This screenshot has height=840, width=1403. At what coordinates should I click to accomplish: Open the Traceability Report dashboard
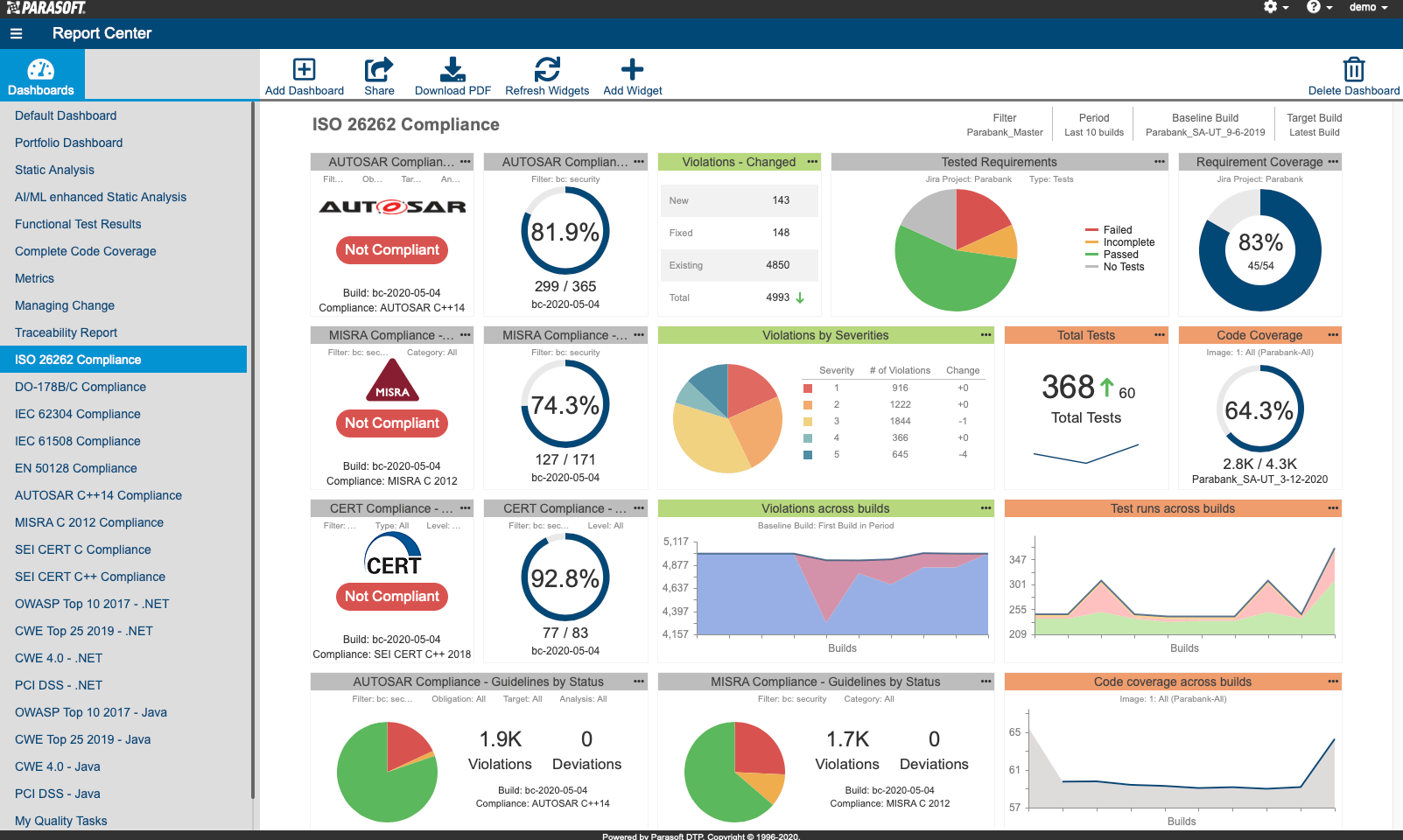[66, 332]
